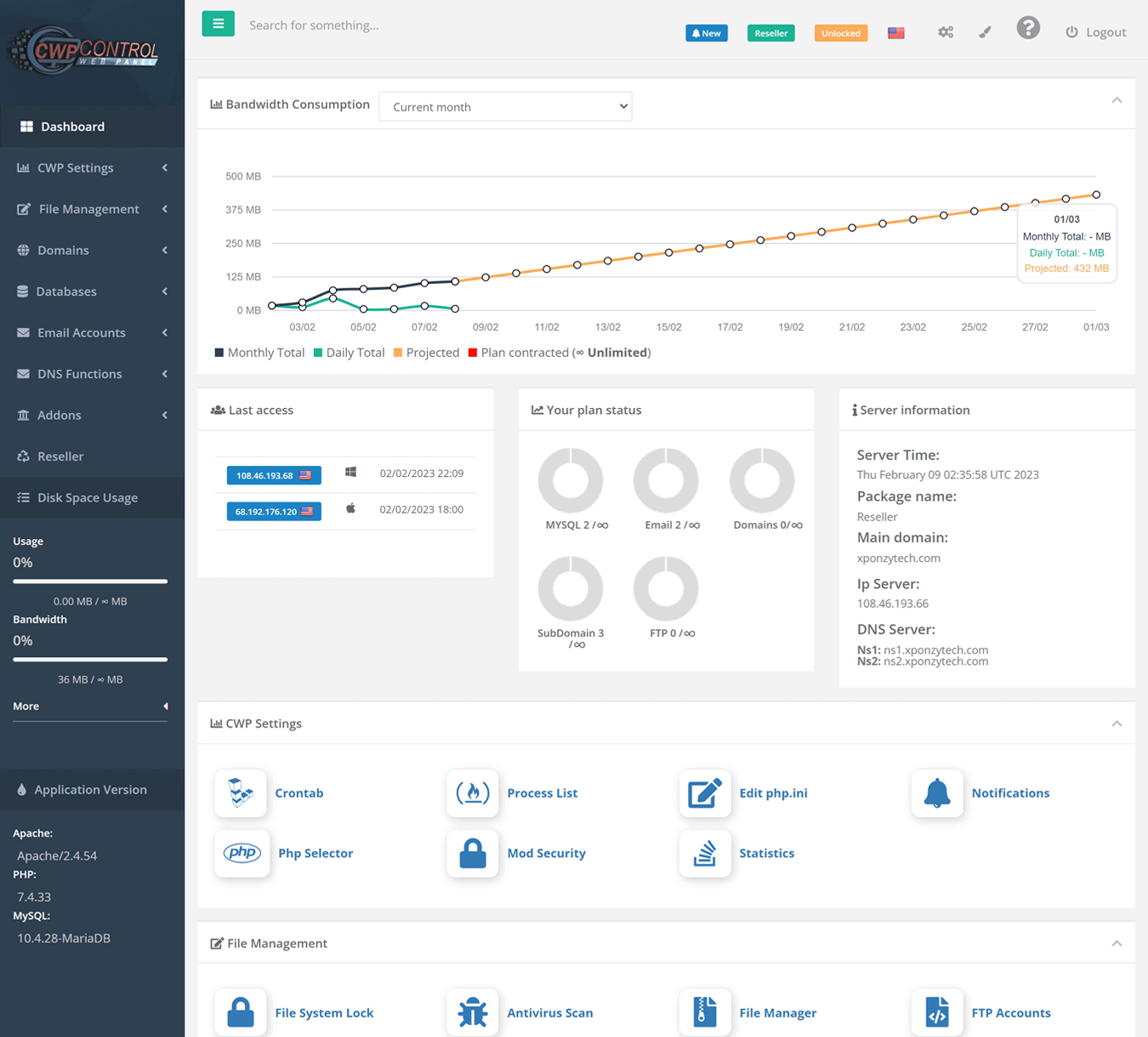Click the FTP usage donut chart
Screen dimensions: 1148x1037
(666, 588)
